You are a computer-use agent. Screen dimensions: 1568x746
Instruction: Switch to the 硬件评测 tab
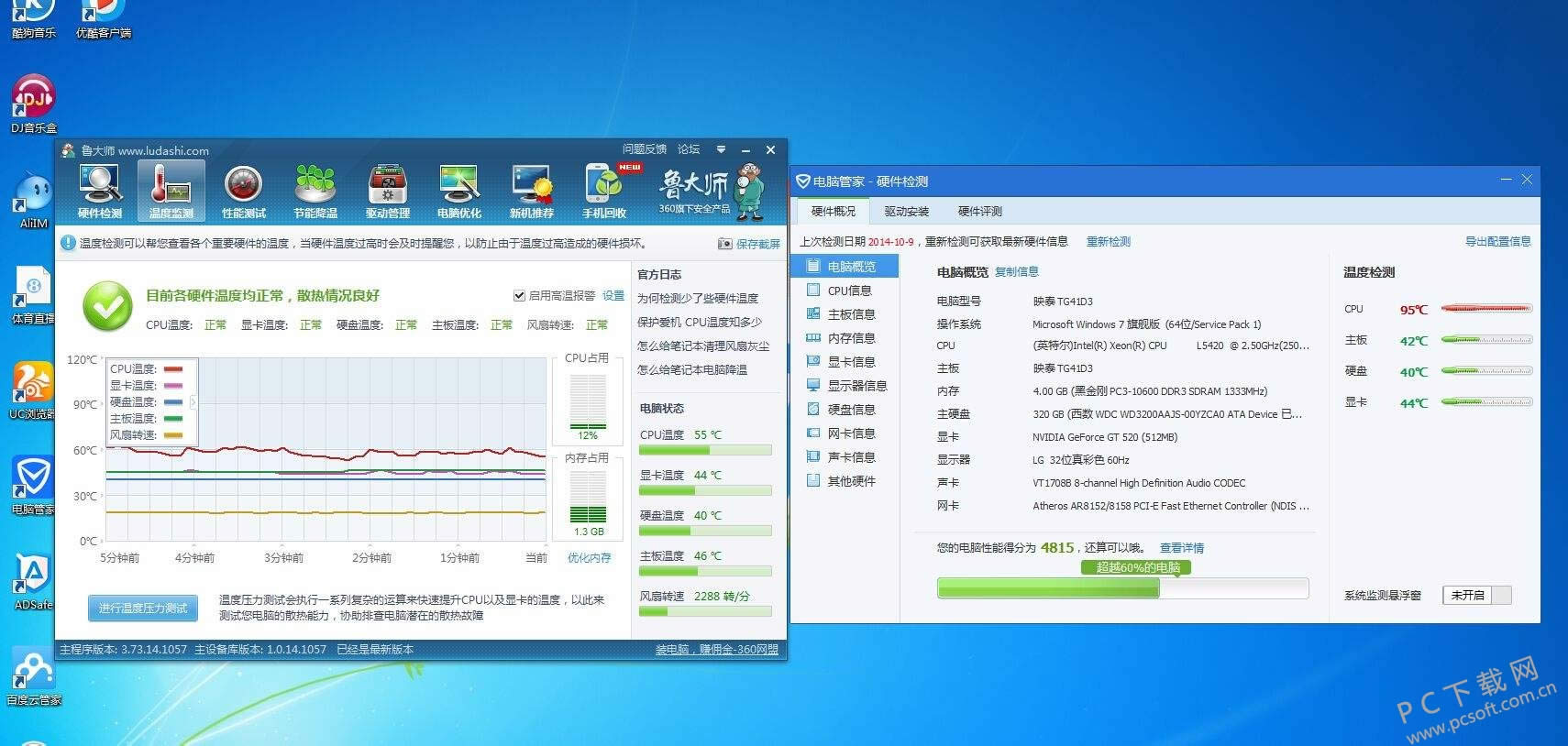tap(979, 212)
